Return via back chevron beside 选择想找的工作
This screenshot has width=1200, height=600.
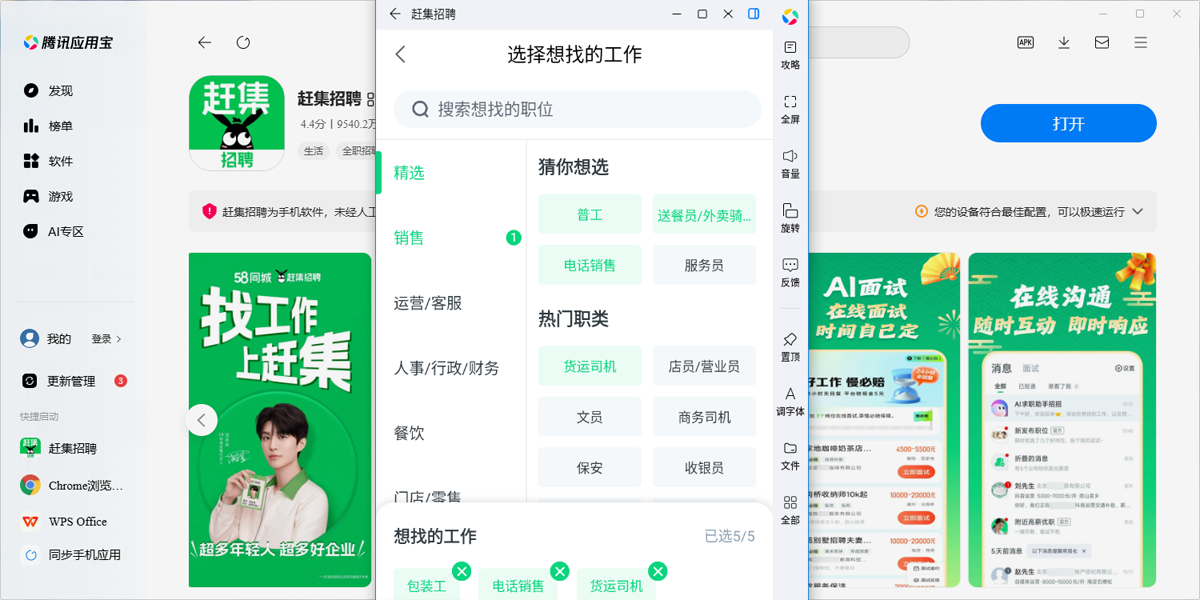tap(401, 54)
